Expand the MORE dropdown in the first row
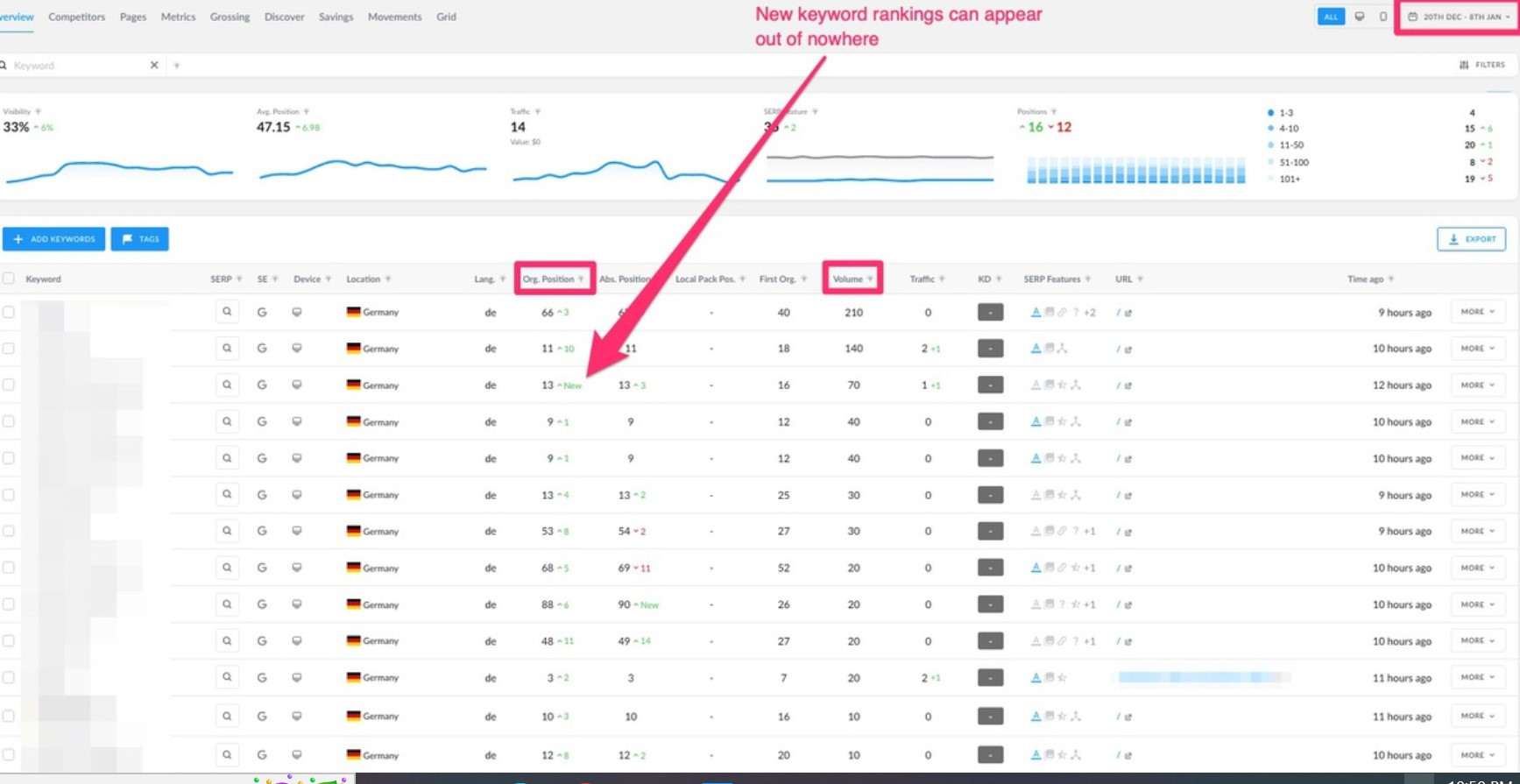Viewport: 1520px width, 784px height. pos(1477,312)
